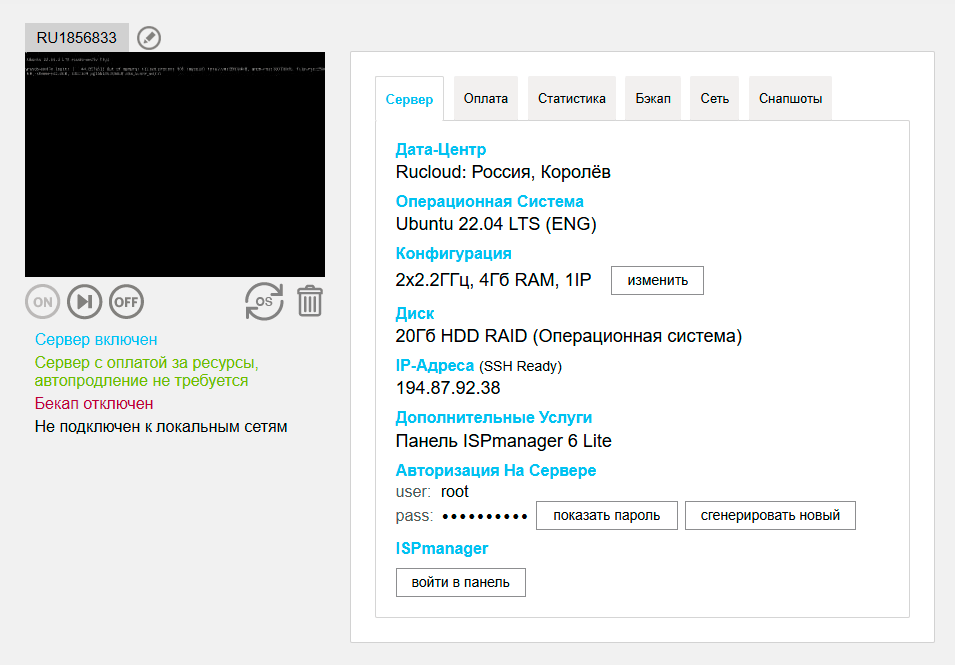Click the ON power icon
Screen dimensions: 955x665
point(40,302)
